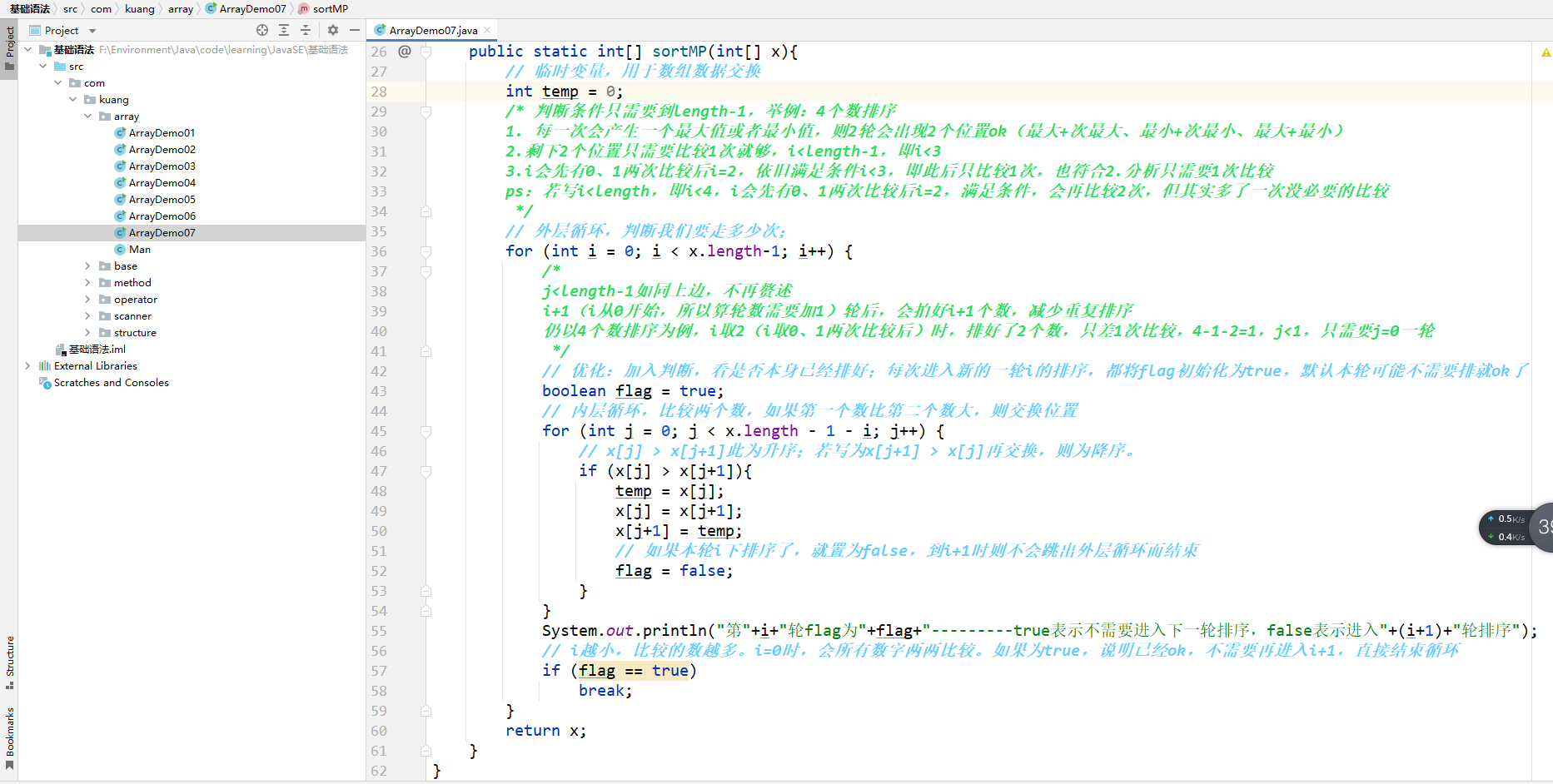Click sortMP in the breadcrumb bar
The width and height of the screenshot is (1553, 784).
point(324,9)
